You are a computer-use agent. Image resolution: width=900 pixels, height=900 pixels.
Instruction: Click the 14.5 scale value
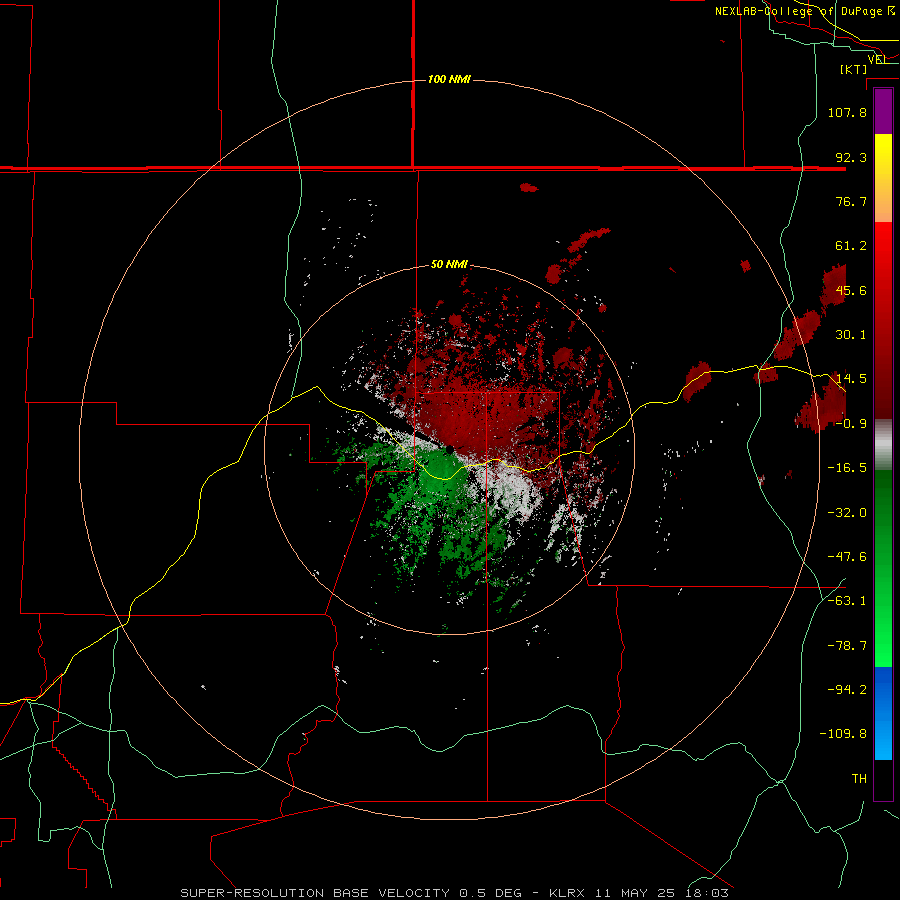pyautogui.click(x=851, y=379)
